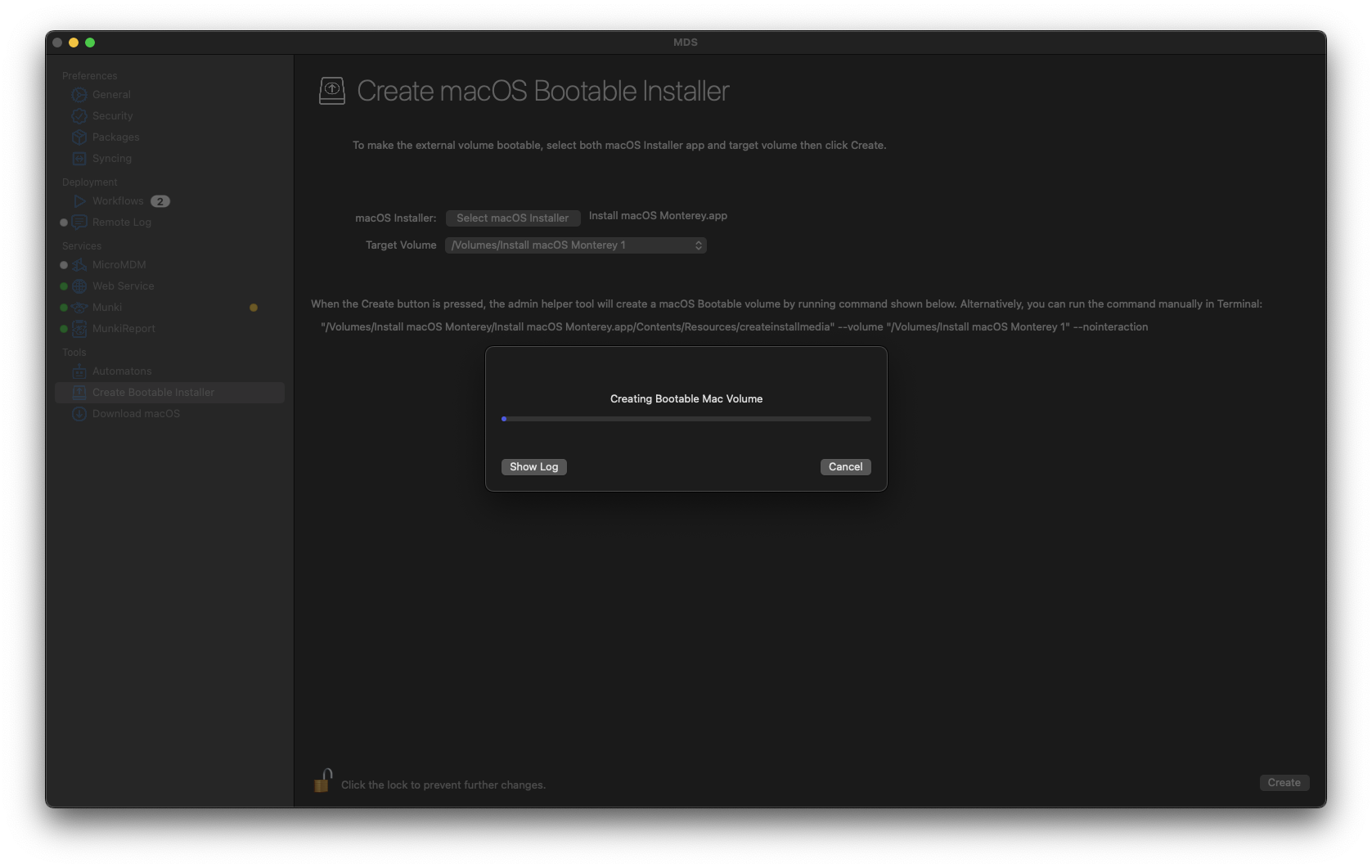Click the Download macOS arrow icon
Image resolution: width=1372 pixels, height=868 pixels.
[x=79, y=414]
